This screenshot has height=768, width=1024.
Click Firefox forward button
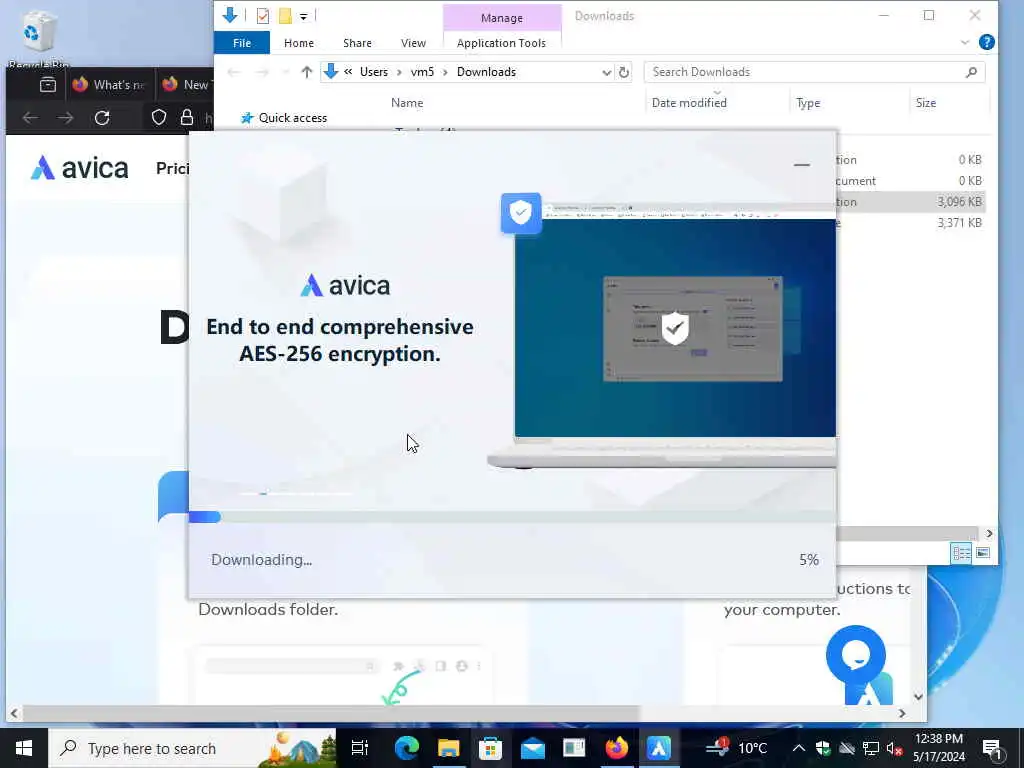[65, 118]
